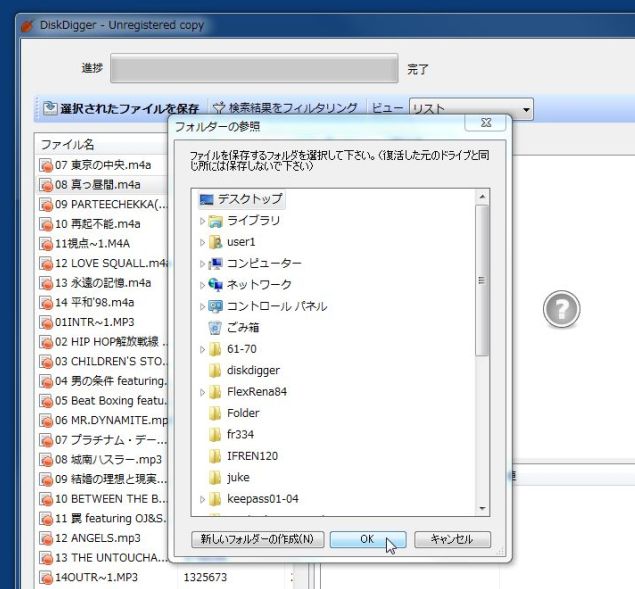This screenshot has height=589, width=635.
Task: Click the save selected files toolbar icon
Action: (x=50, y=108)
